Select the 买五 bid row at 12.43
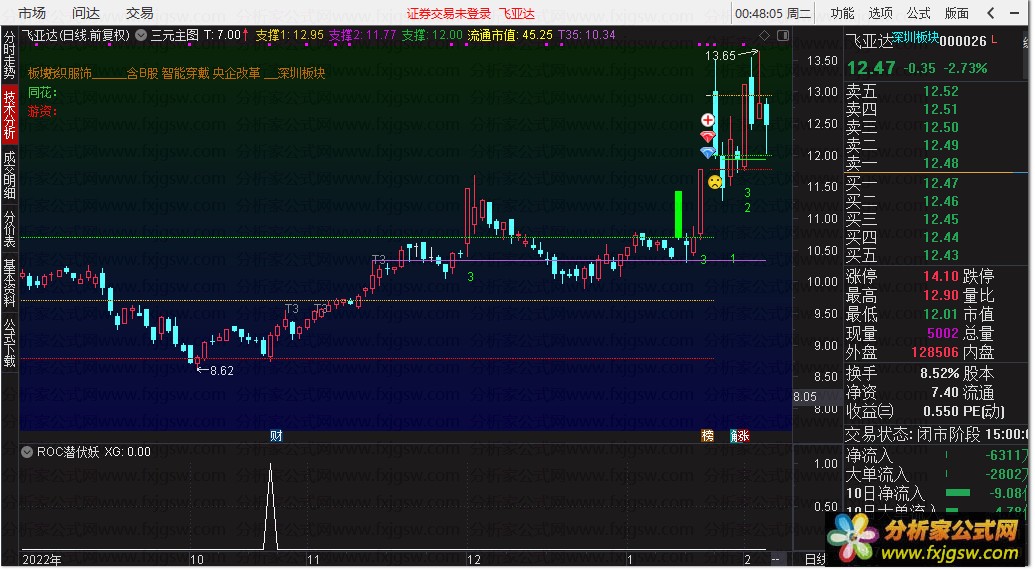 935,255
